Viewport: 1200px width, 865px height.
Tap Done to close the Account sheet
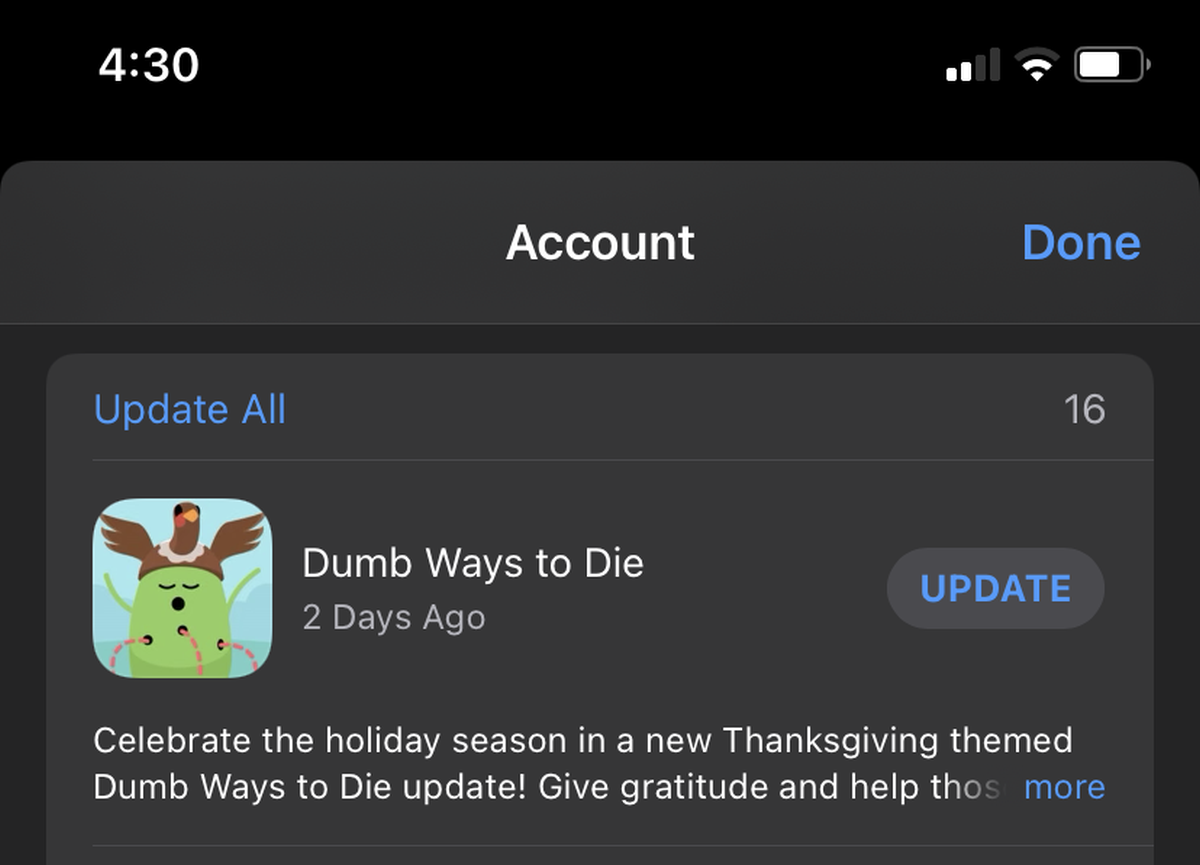[x=1081, y=243]
